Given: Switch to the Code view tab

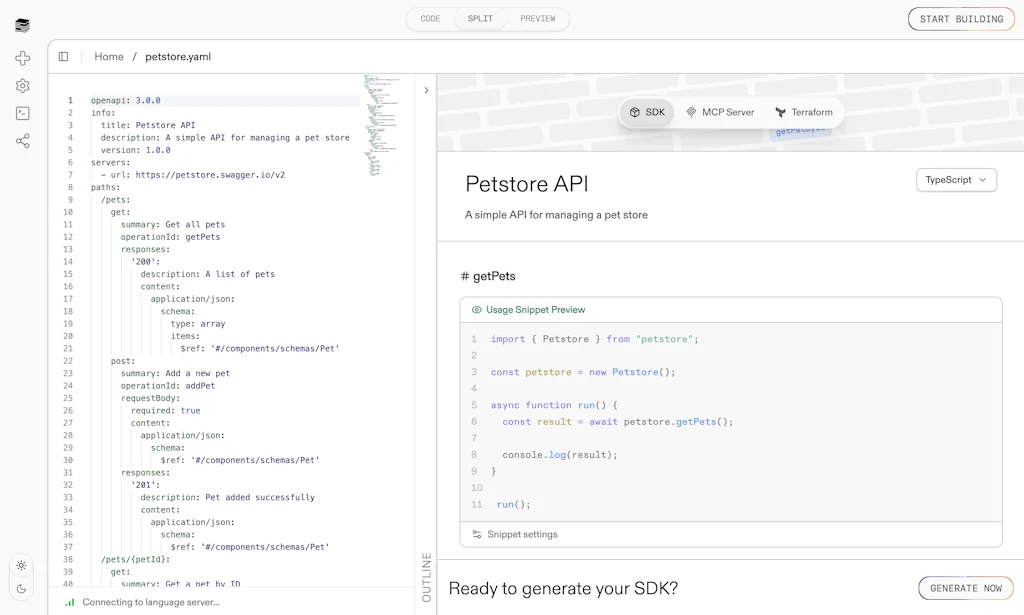Looking at the screenshot, I should tap(430, 19).
